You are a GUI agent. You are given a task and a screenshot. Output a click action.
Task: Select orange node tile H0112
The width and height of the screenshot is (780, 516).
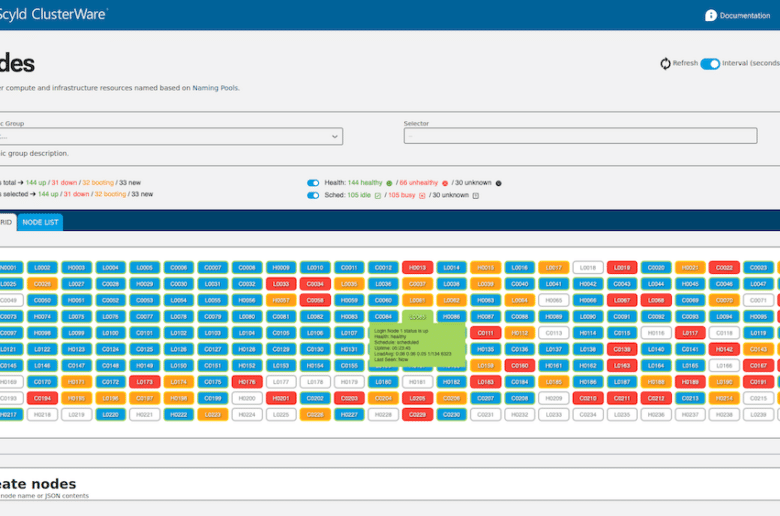(x=519, y=333)
